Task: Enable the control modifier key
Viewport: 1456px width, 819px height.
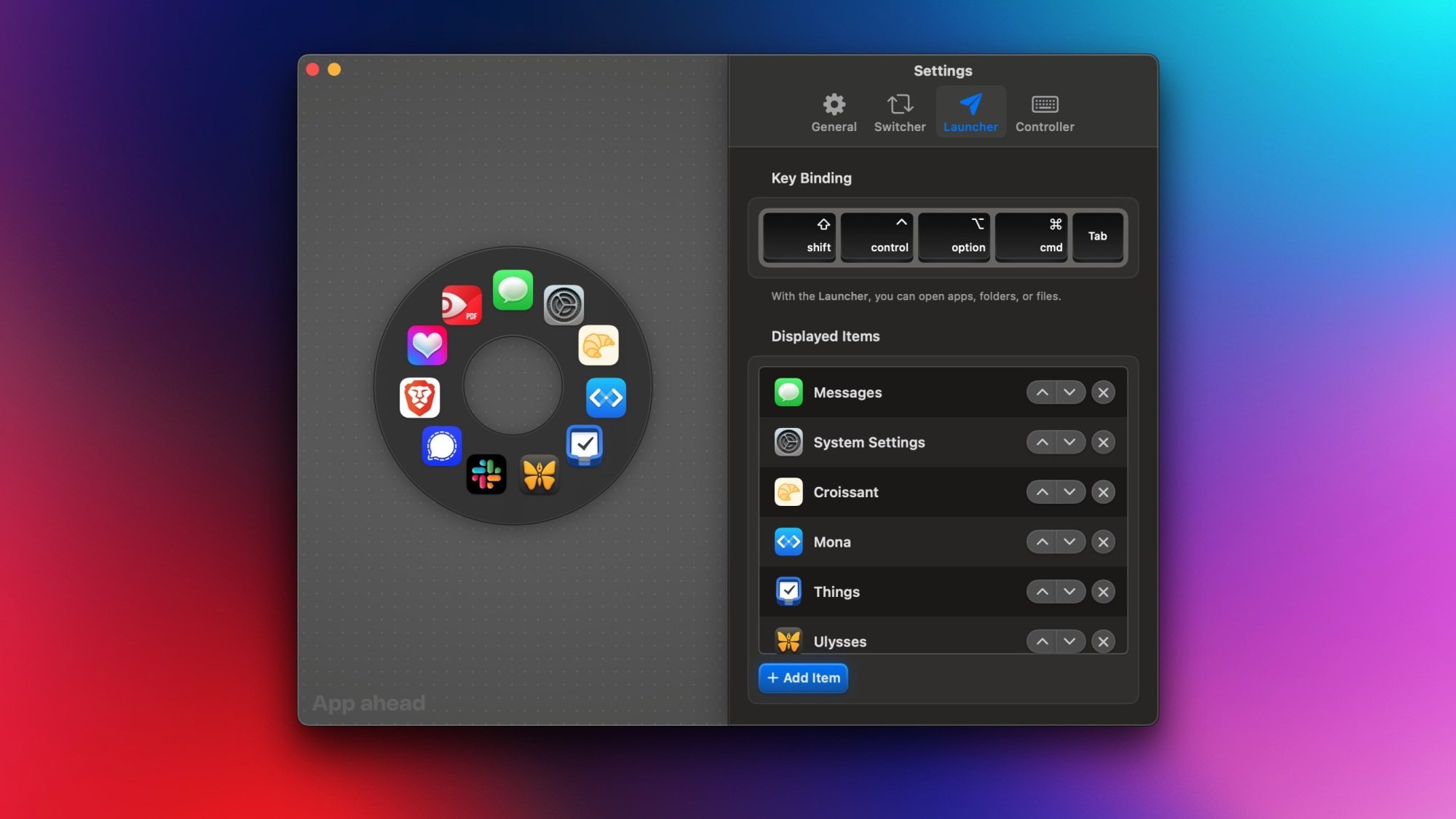Action: click(x=877, y=237)
